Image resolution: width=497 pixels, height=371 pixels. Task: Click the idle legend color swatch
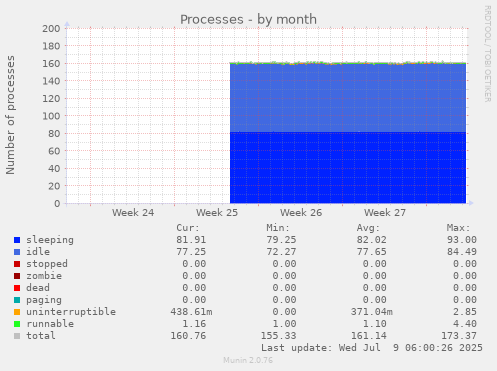(x=17, y=252)
